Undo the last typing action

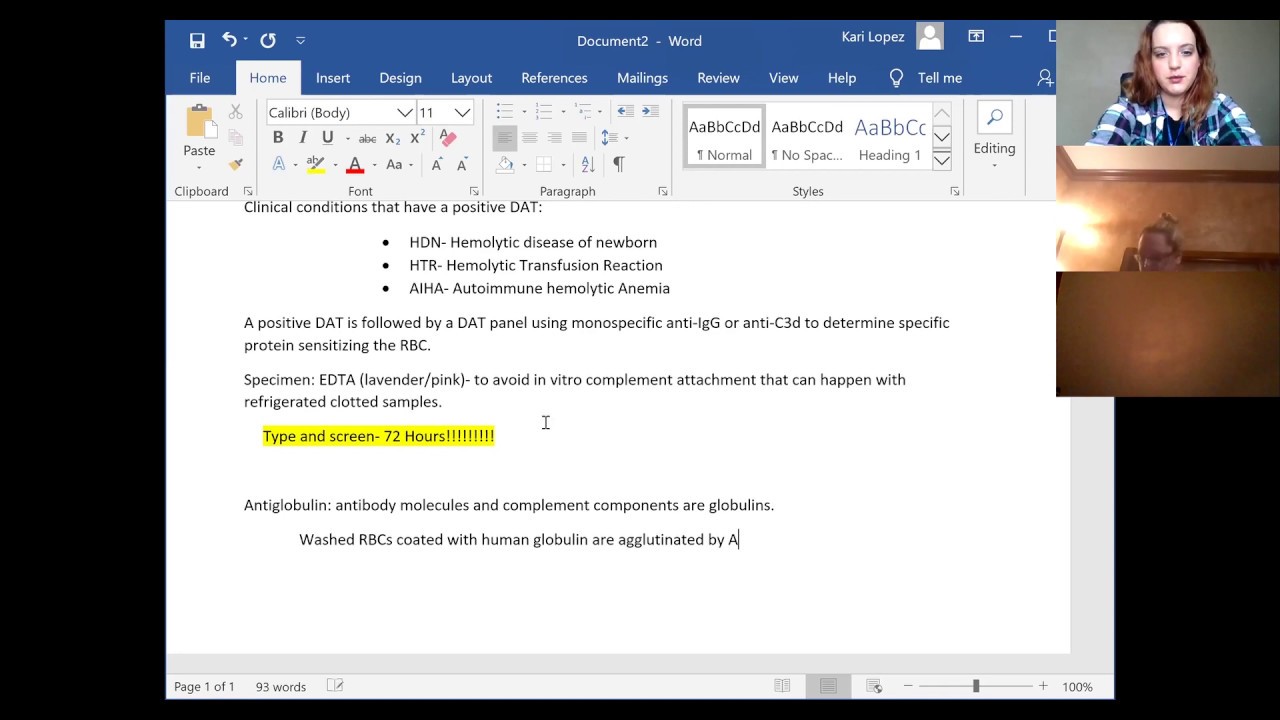pos(229,40)
